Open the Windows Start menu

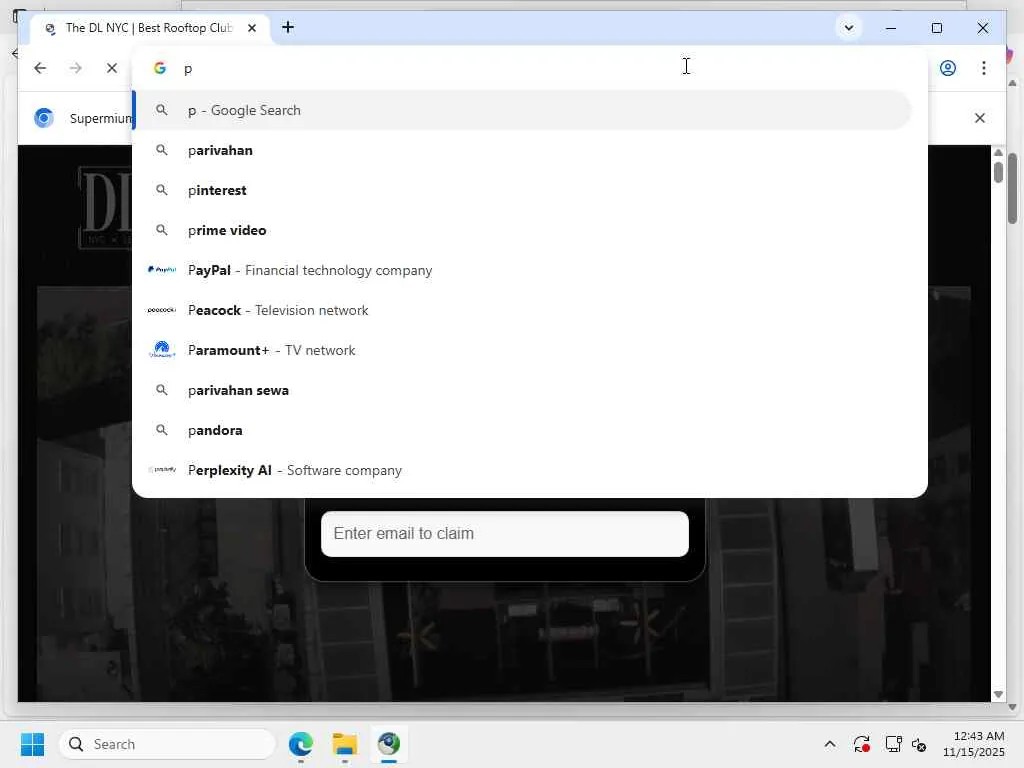click(32, 744)
